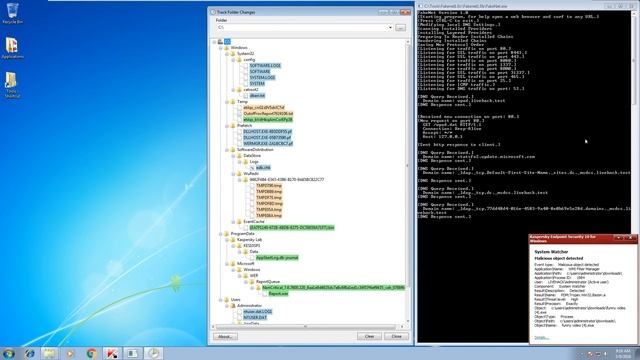Click the Administrator folder icon in the tree
This screenshot has width=640, height=360.
[x=233, y=306]
